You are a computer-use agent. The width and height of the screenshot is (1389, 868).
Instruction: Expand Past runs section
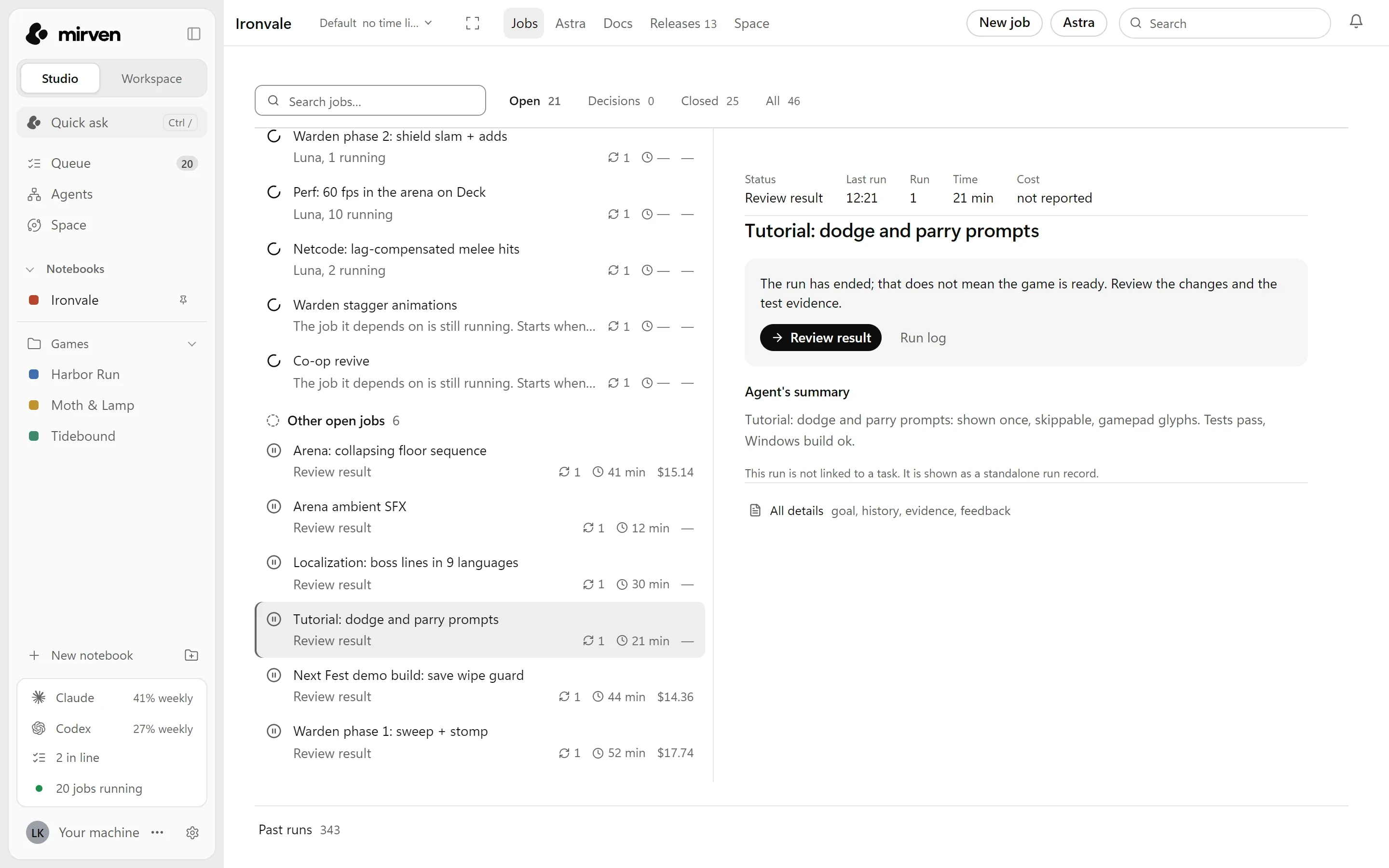click(x=299, y=829)
